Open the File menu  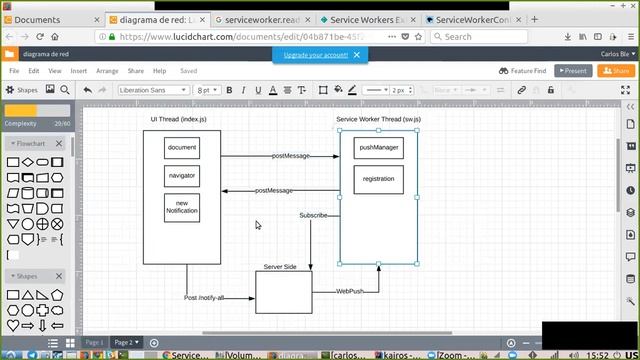[14, 71]
